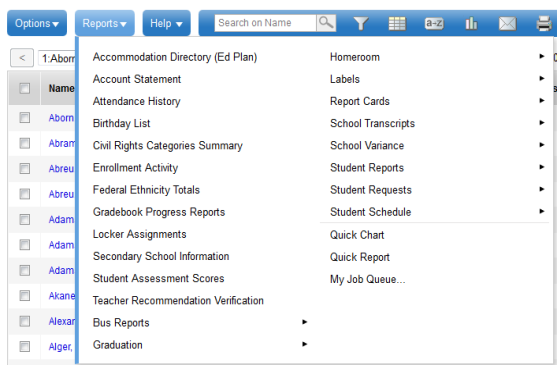Screen dimensions: 557x365
Task: Open the bar chart icon
Action: point(471,24)
